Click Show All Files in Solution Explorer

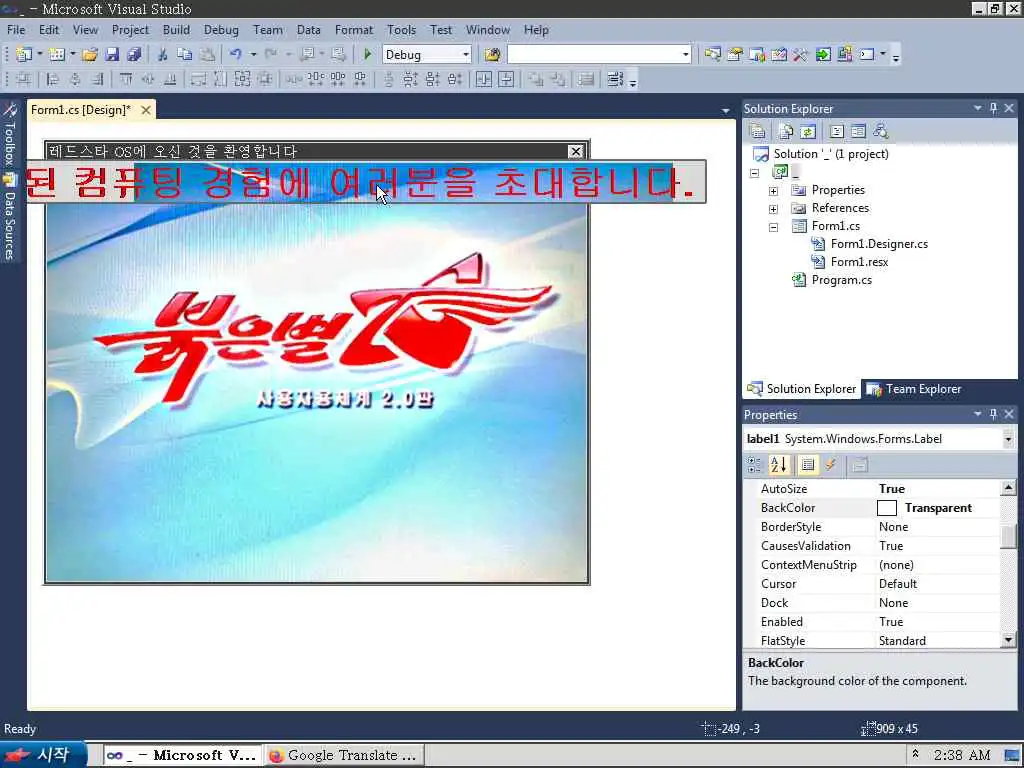(786, 131)
